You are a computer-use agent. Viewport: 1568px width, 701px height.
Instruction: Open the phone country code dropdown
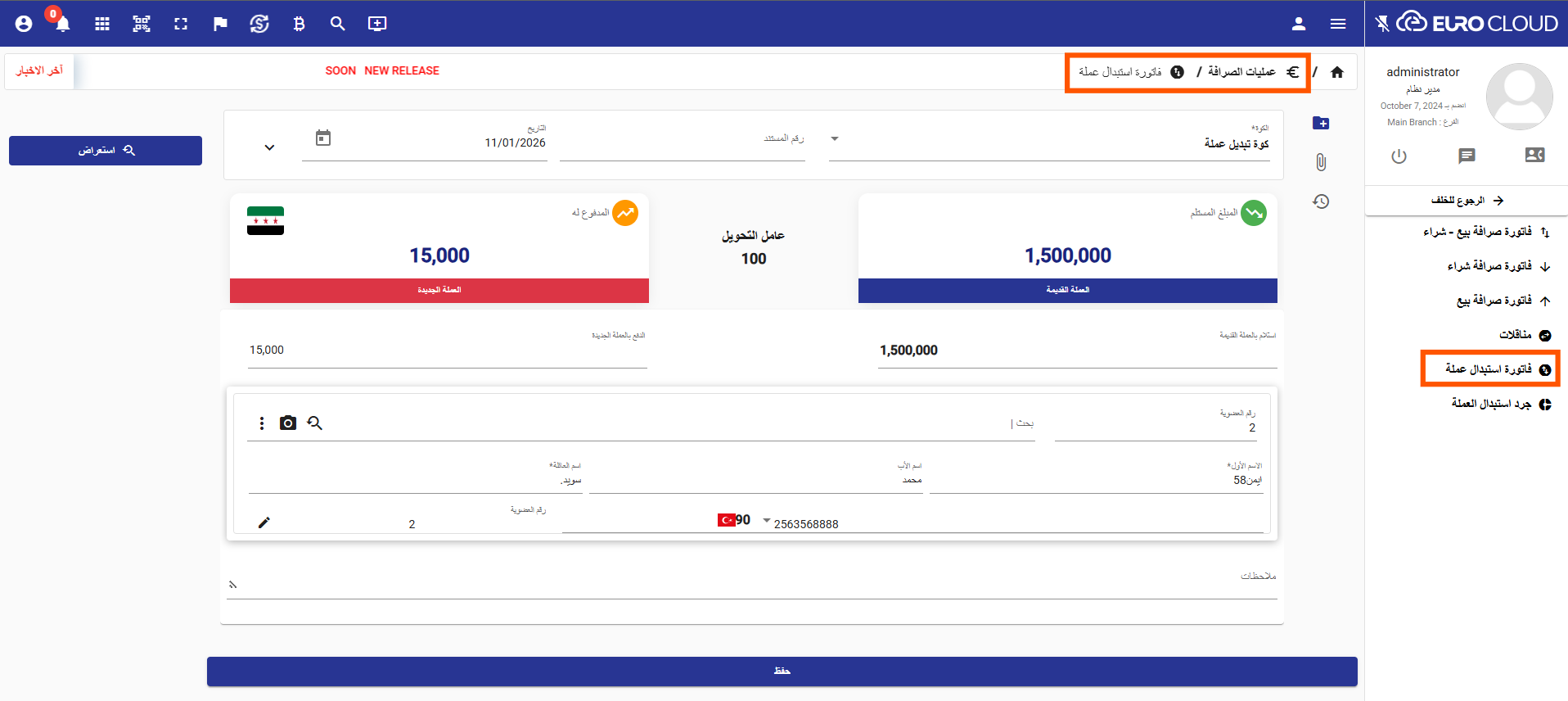point(766,520)
